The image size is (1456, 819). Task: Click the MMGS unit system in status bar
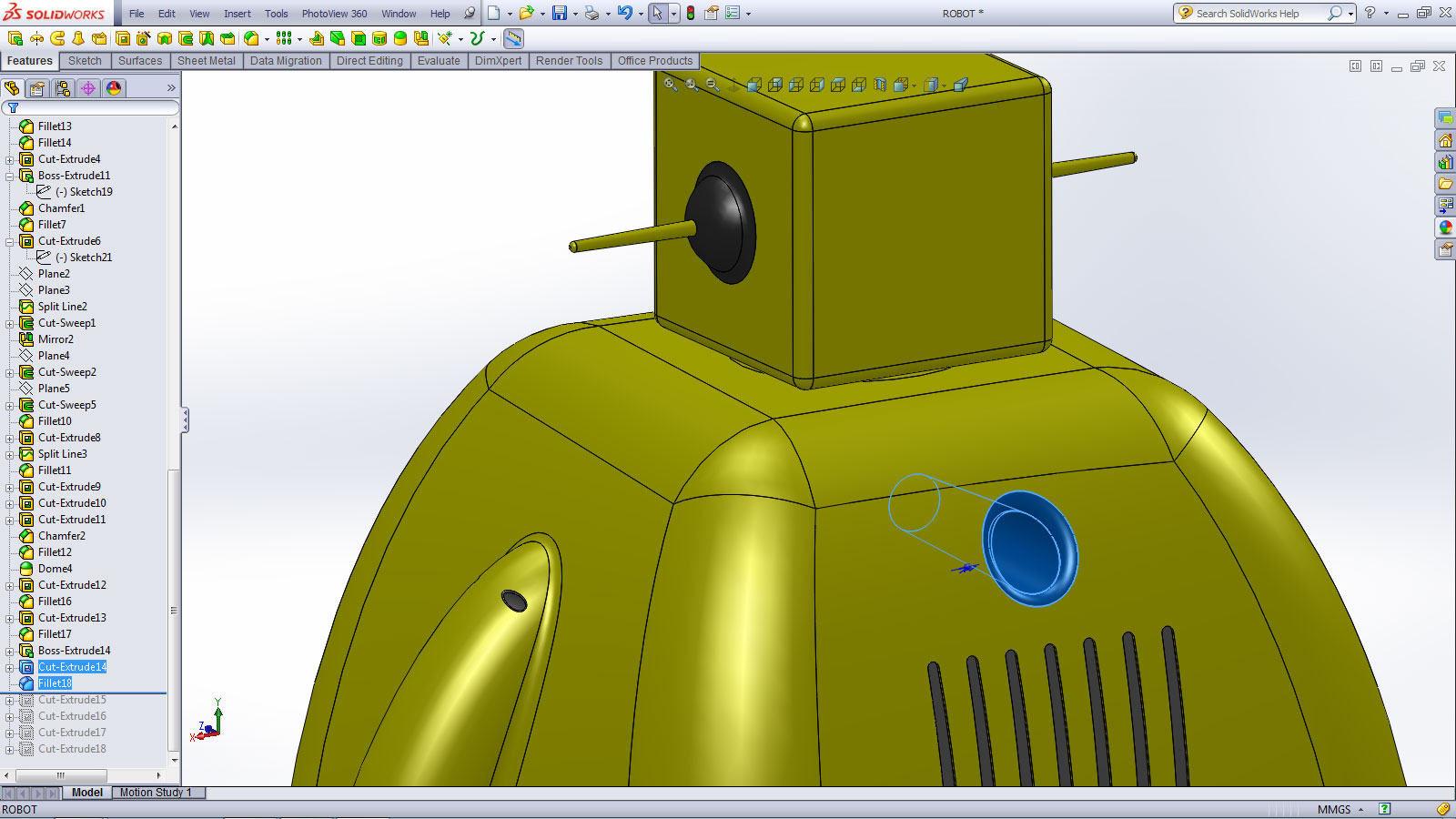point(1334,809)
